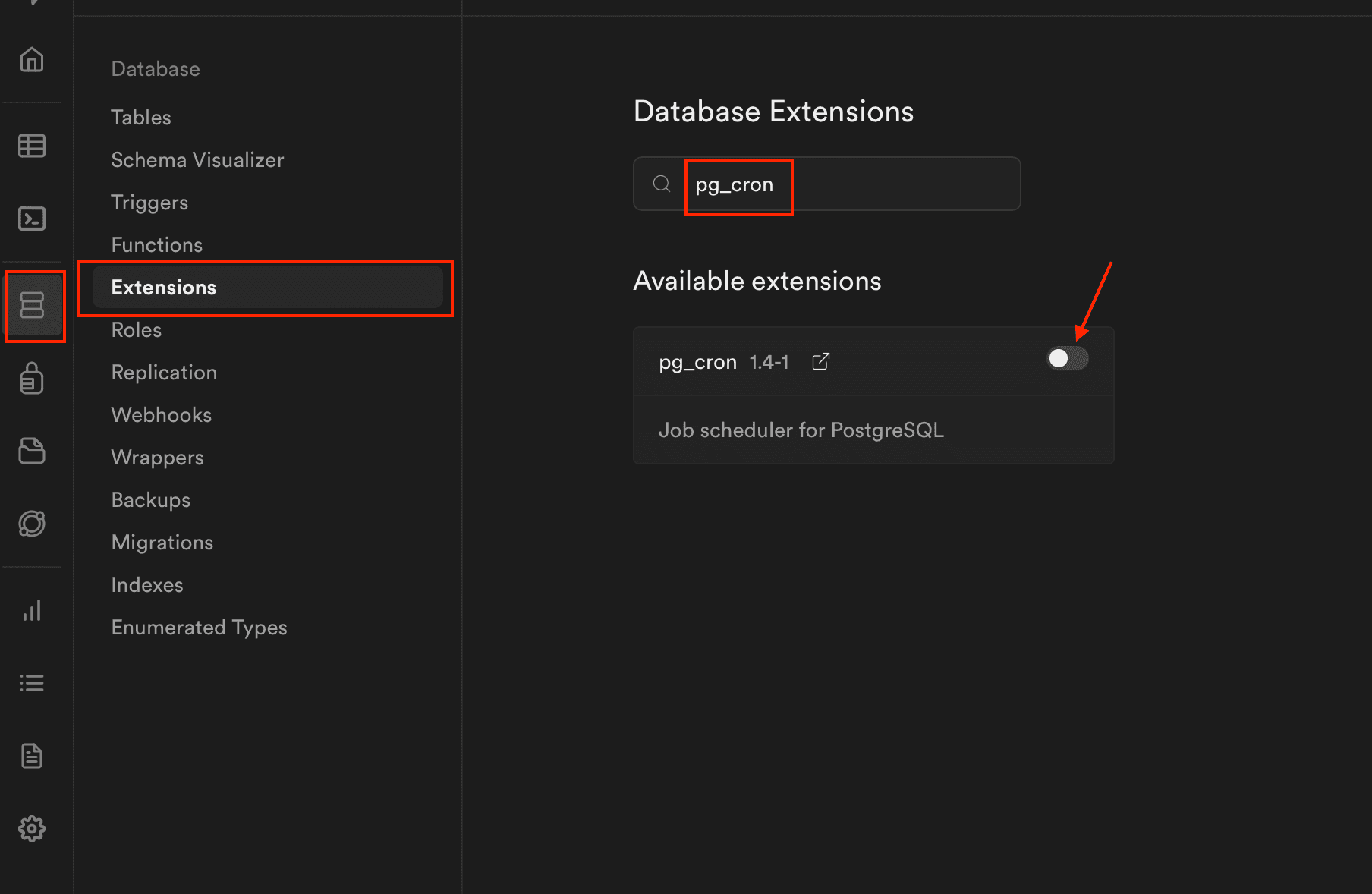This screenshot has height=894, width=1372.
Task: Open Webhooks page from sidebar
Action: pos(161,415)
